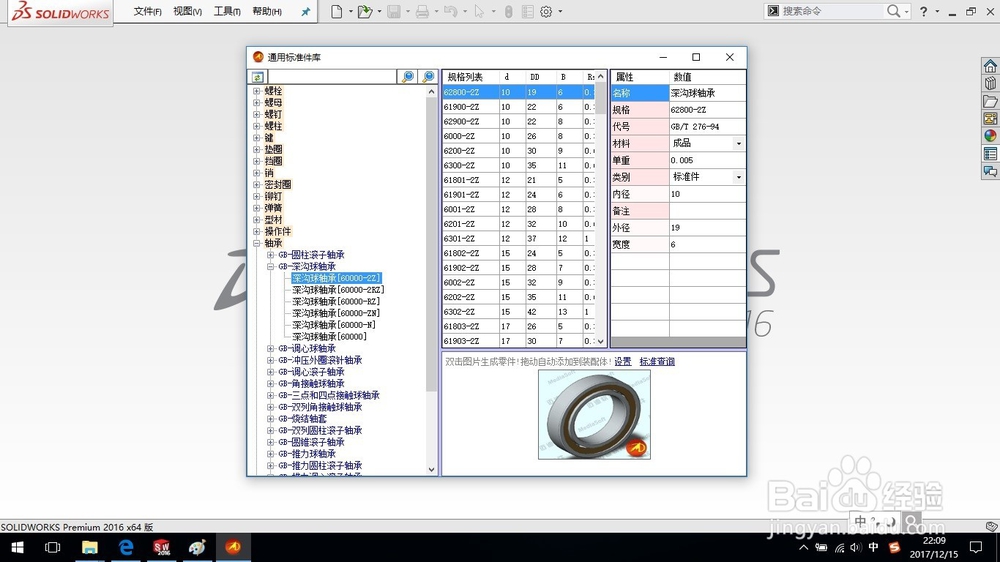1000x562 pixels.
Task: Select row 6301-2Z in spec list
Action: 518,239
